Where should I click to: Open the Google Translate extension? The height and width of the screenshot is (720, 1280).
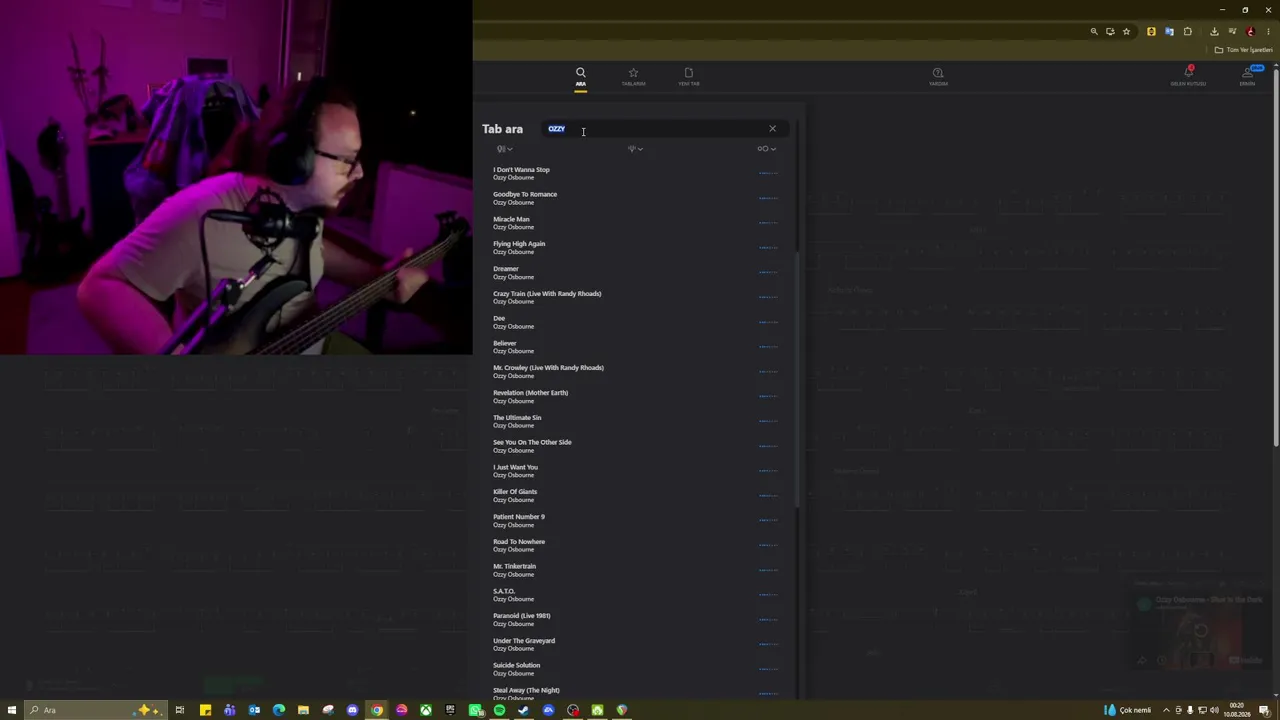click(1169, 32)
